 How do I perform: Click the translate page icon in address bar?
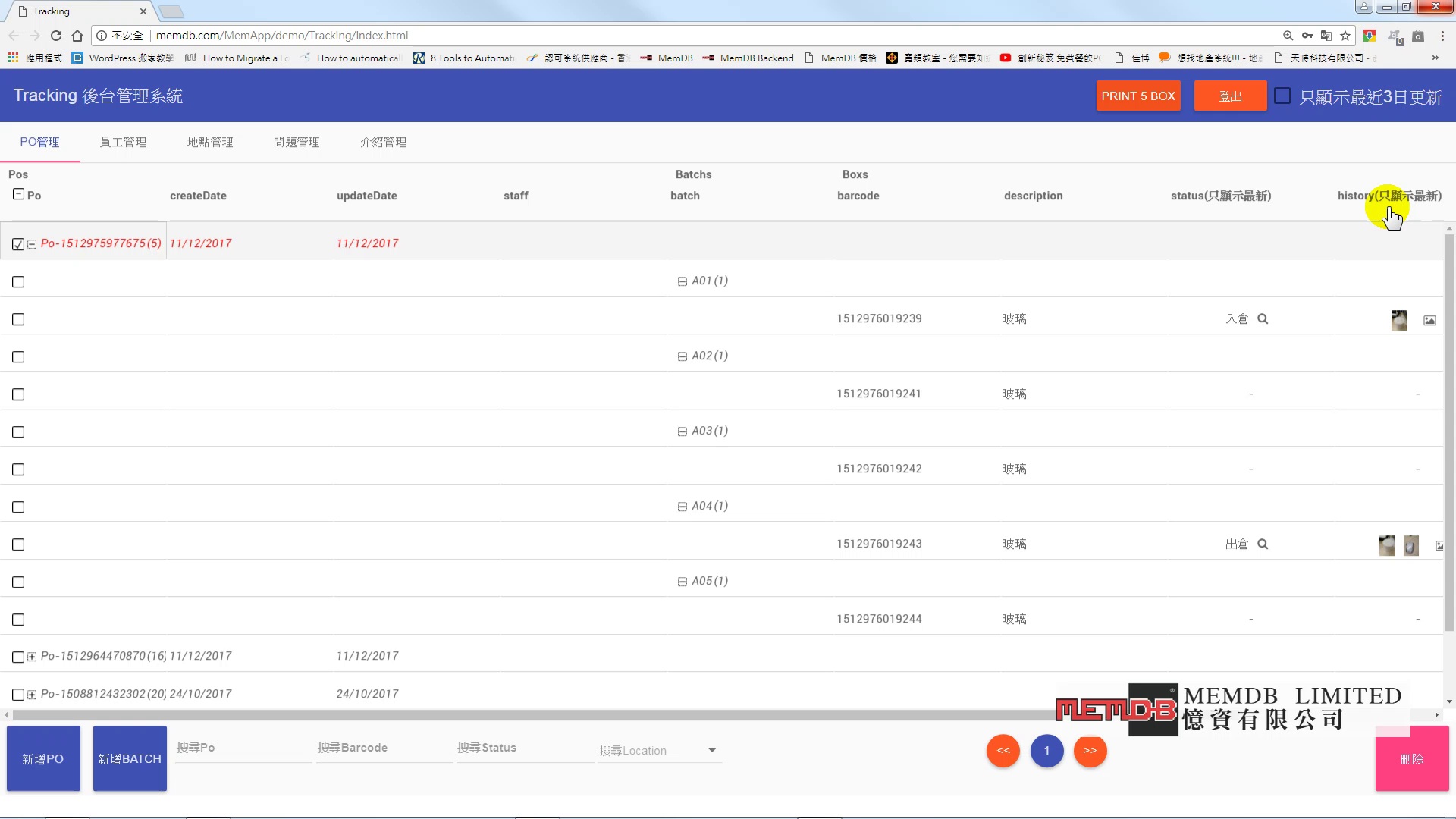[x=1326, y=36]
